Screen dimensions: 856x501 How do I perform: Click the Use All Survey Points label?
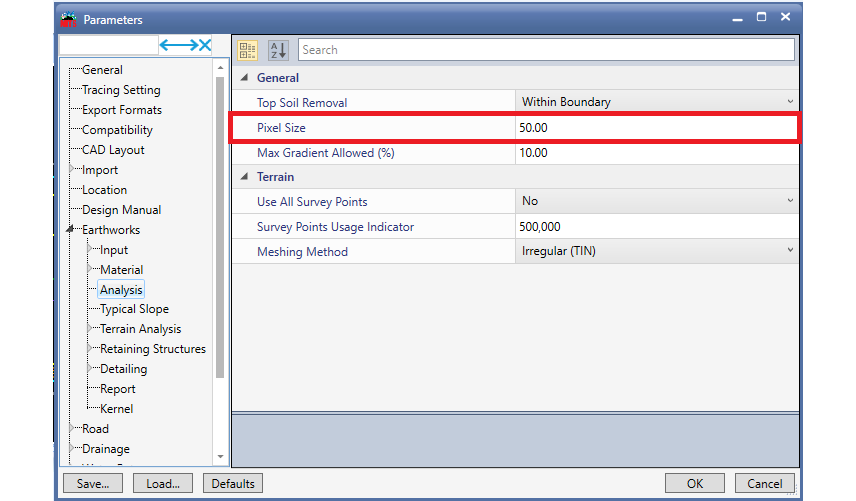coord(312,202)
